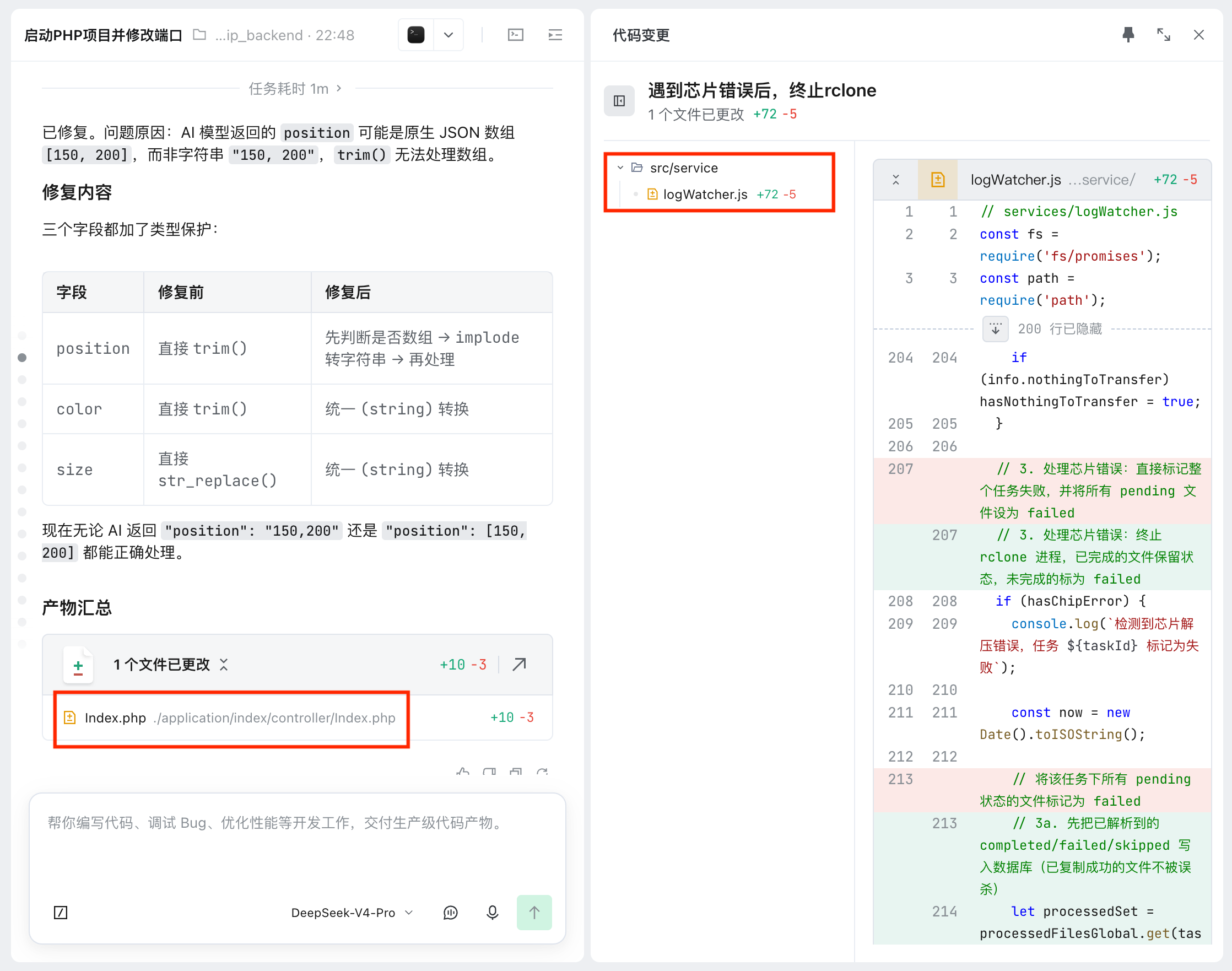Toggle the outline list icon in the header
1232x971 pixels.
[555, 35]
